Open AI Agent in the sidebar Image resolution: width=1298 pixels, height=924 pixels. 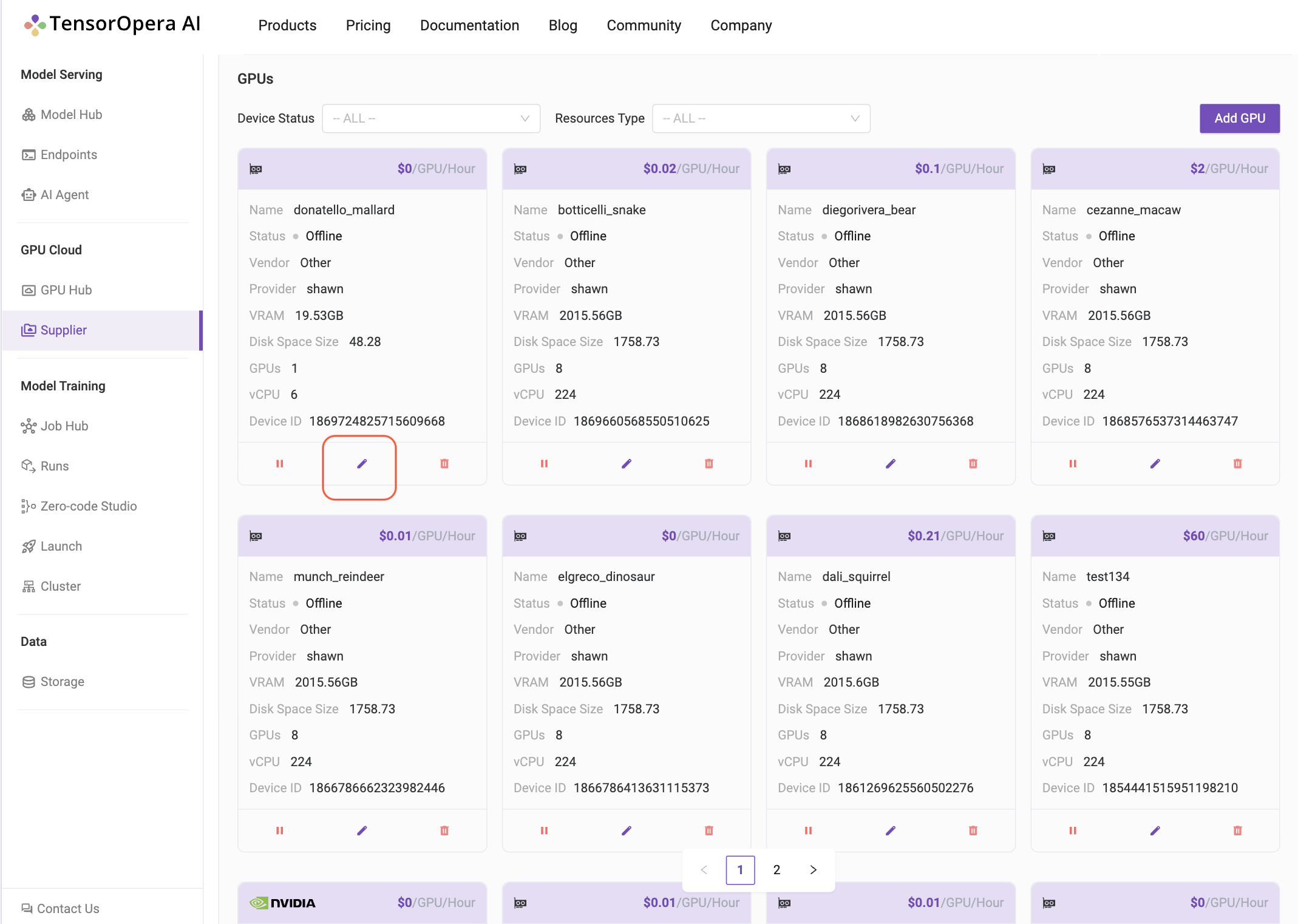(55, 195)
